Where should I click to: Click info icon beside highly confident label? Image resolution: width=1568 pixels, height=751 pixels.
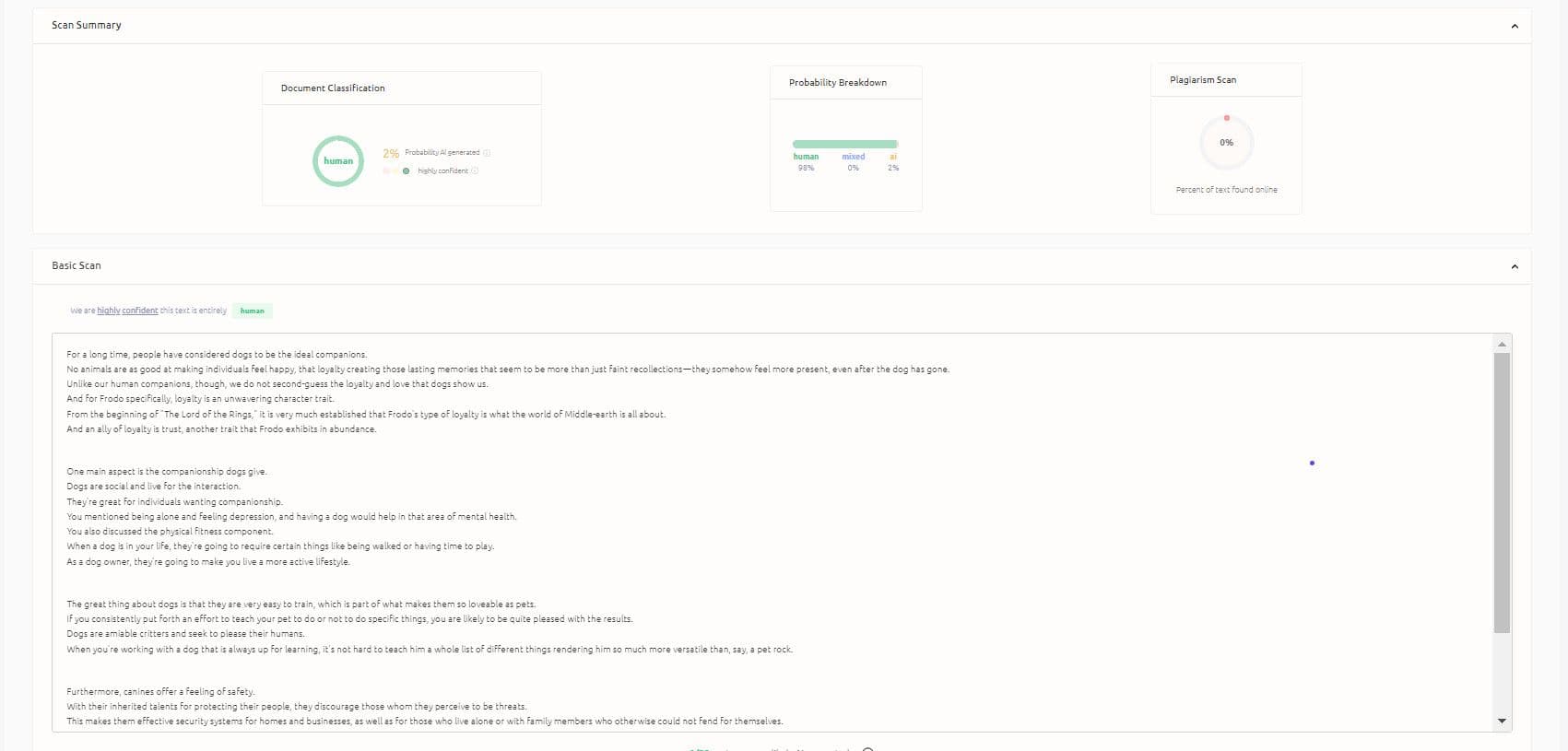pos(475,170)
